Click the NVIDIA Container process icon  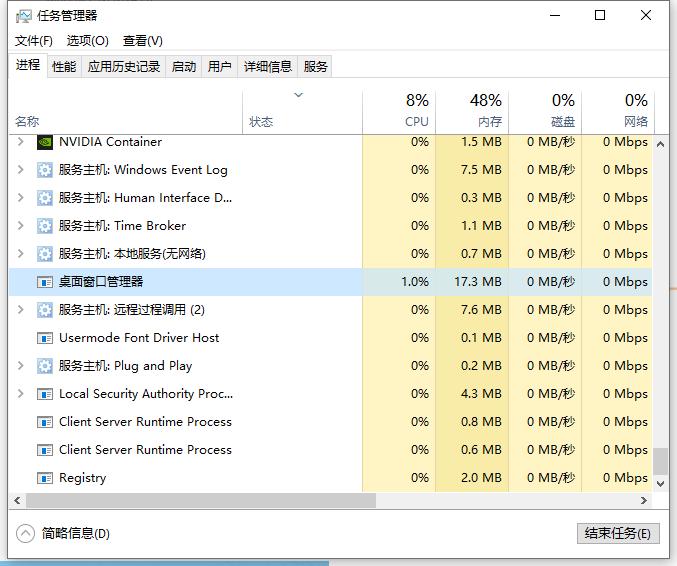[44, 142]
